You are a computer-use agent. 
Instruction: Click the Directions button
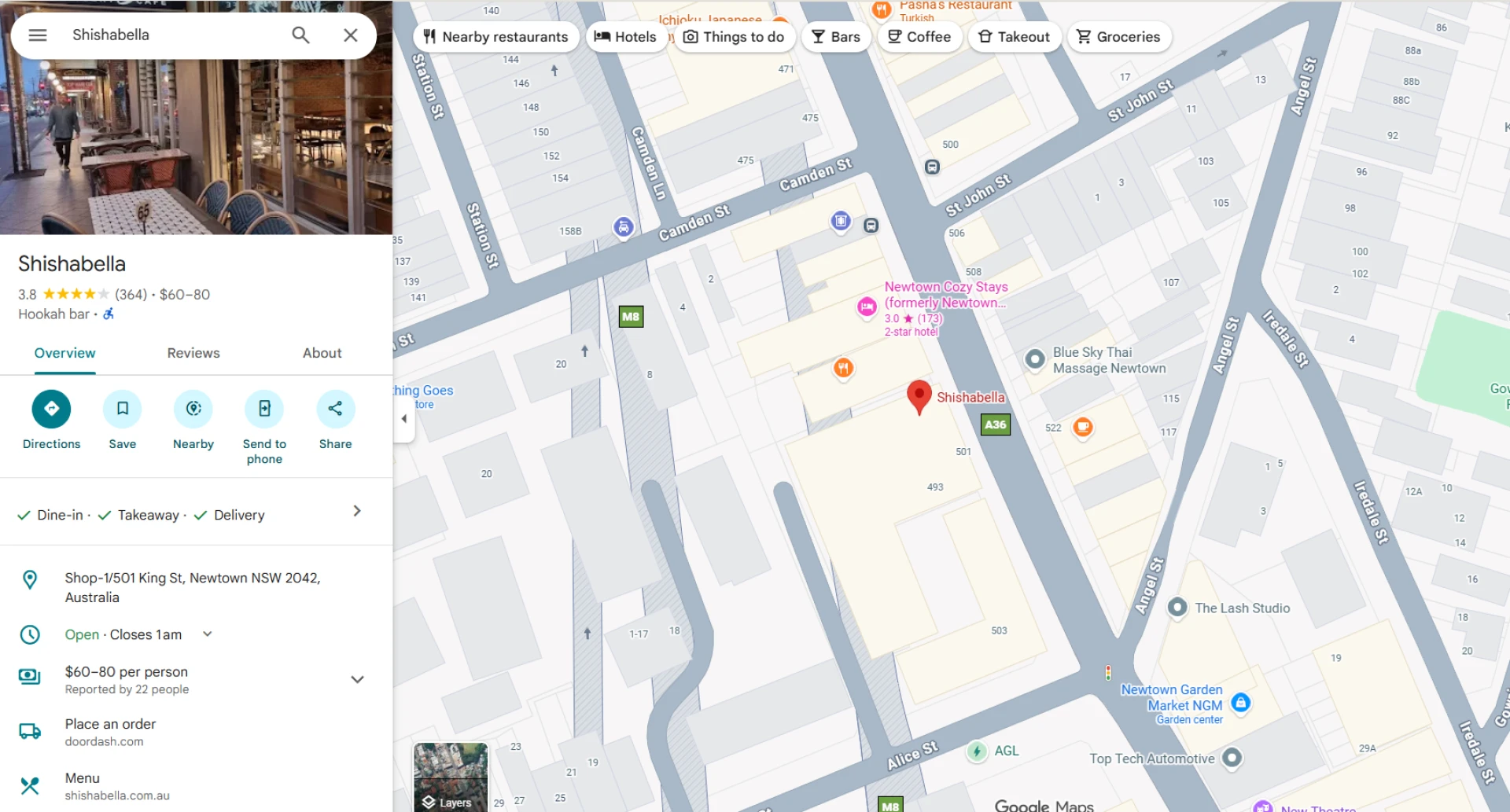pyautogui.click(x=51, y=409)
